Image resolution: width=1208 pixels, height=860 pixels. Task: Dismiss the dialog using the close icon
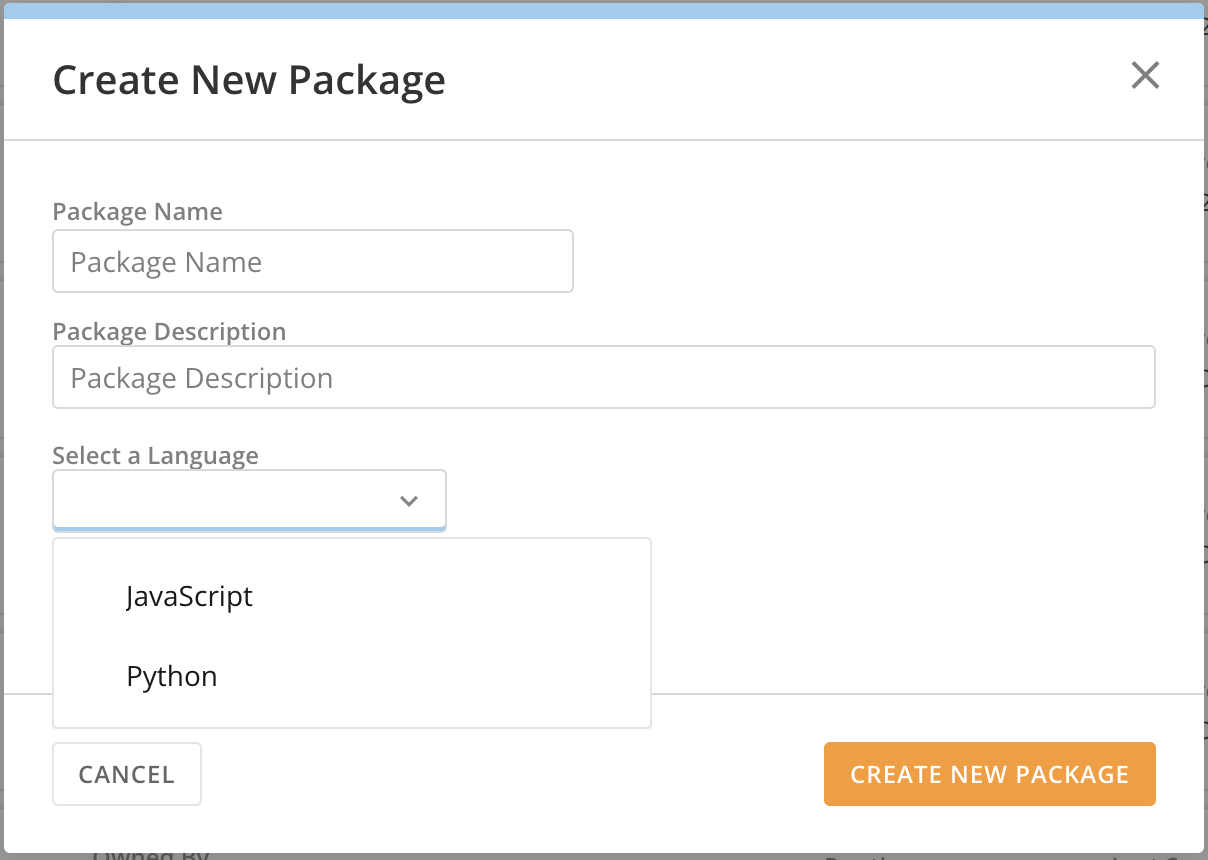[1144, 75]
